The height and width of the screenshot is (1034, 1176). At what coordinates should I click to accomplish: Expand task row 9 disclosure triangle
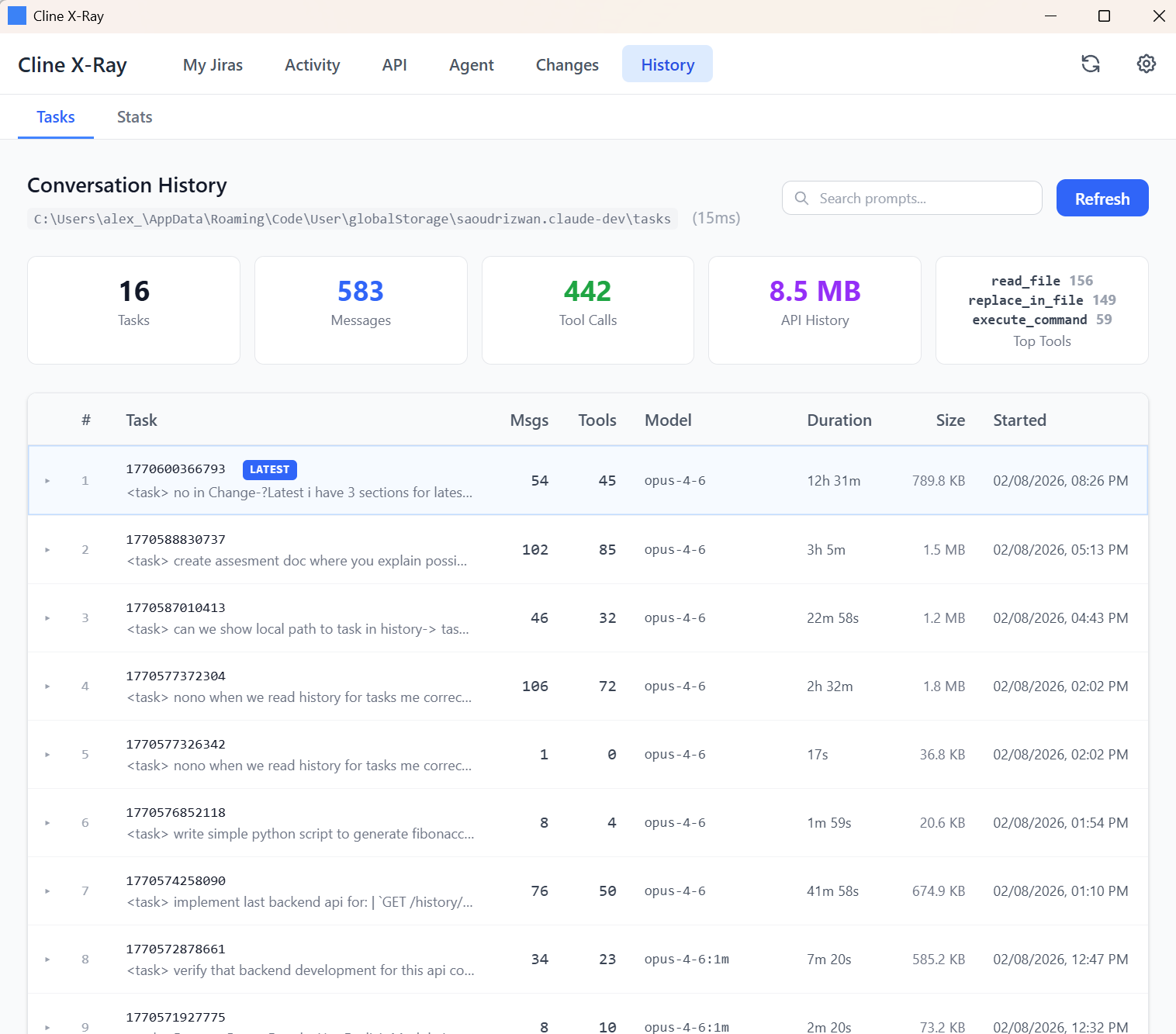(47, 1027)
